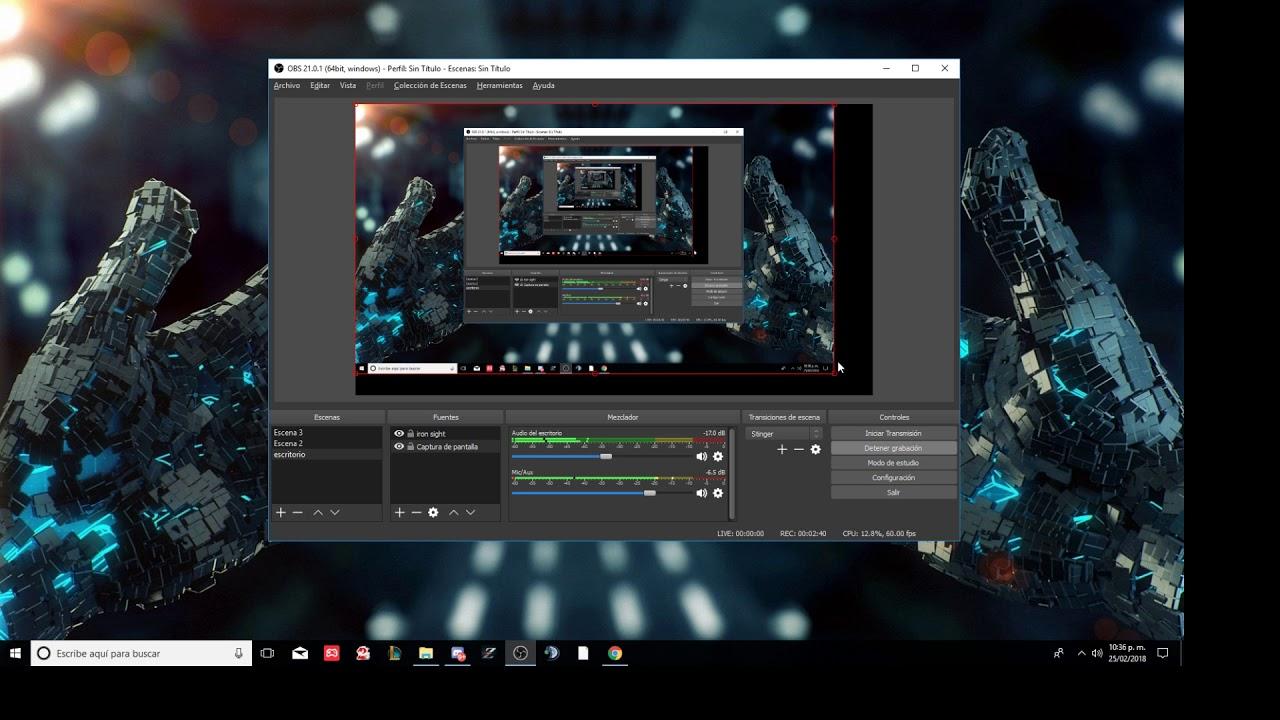
Task: Open Audio del escritorio settings gear
Action: [x=717, y=456]
